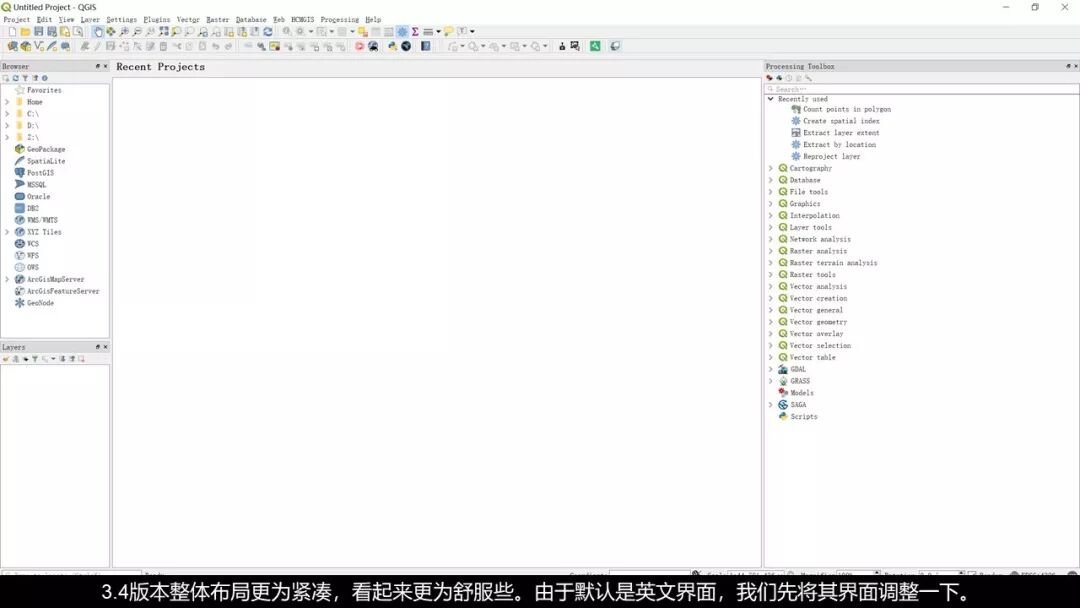The image size is (1080, 608).
Task: Select the WMS/WMTS entry in Browser
Action: coord(42,220)
